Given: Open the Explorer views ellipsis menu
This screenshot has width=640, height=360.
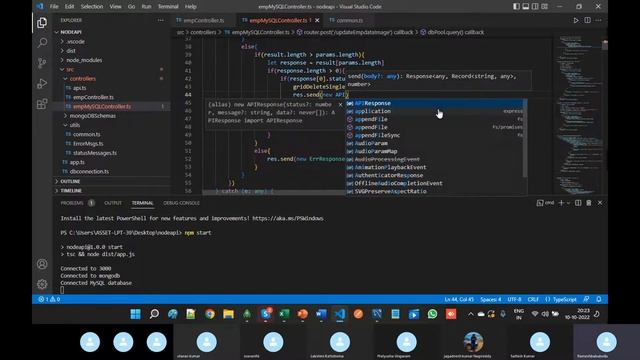Looking at the screenshot, I should [x=160, y=20].
